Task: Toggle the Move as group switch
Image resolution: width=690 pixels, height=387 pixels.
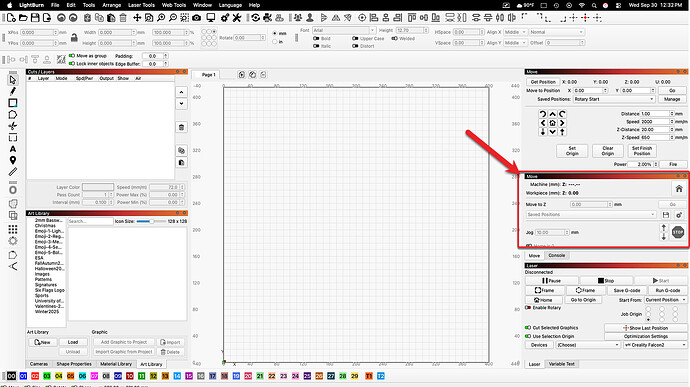Action: click(x=72, y=56)
